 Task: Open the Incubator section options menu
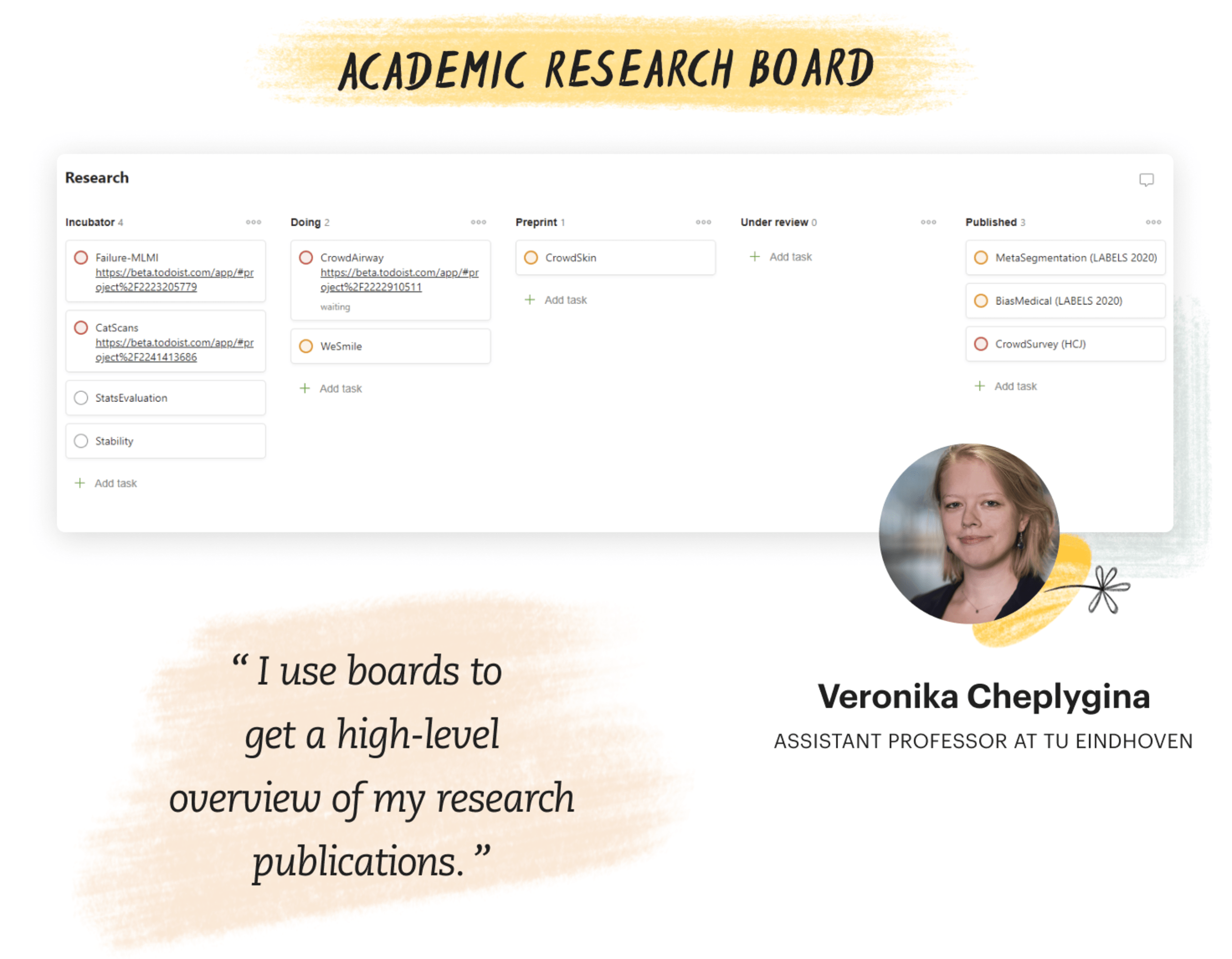coord(253,222)
